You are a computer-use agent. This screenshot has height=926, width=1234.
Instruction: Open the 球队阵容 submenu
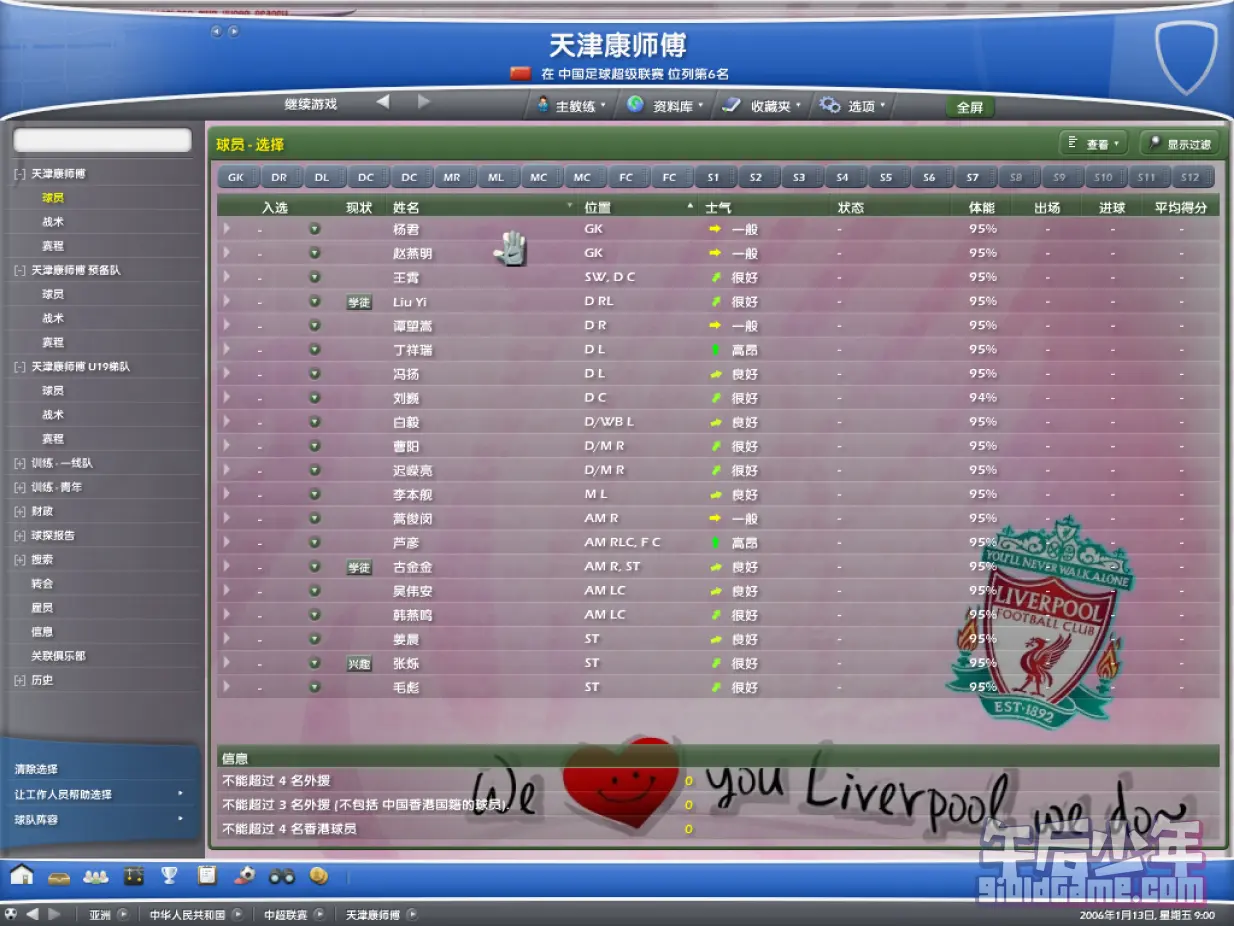[x=98, y=820]
